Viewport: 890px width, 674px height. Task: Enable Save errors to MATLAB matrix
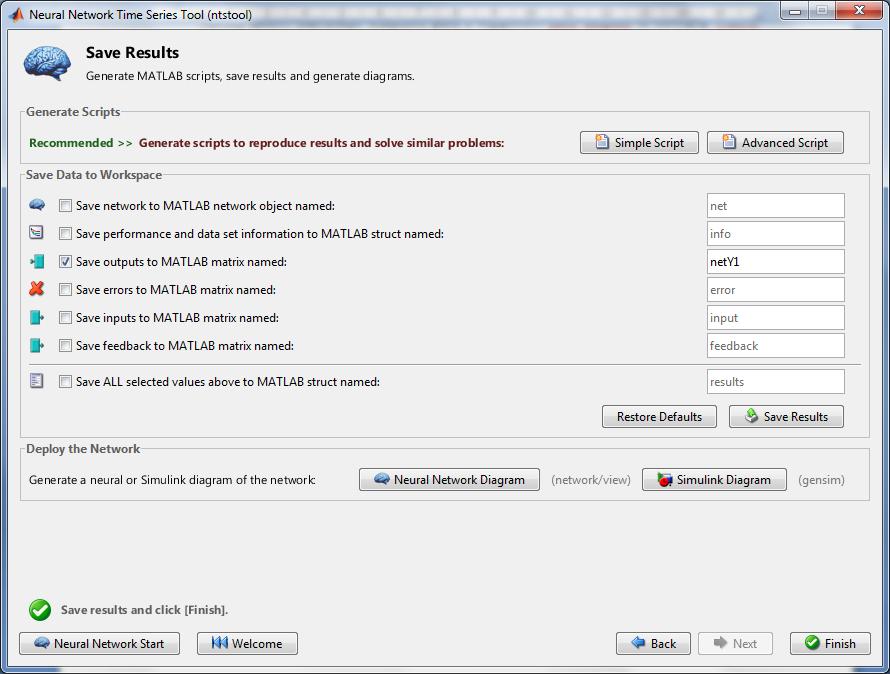click(65, 290)
